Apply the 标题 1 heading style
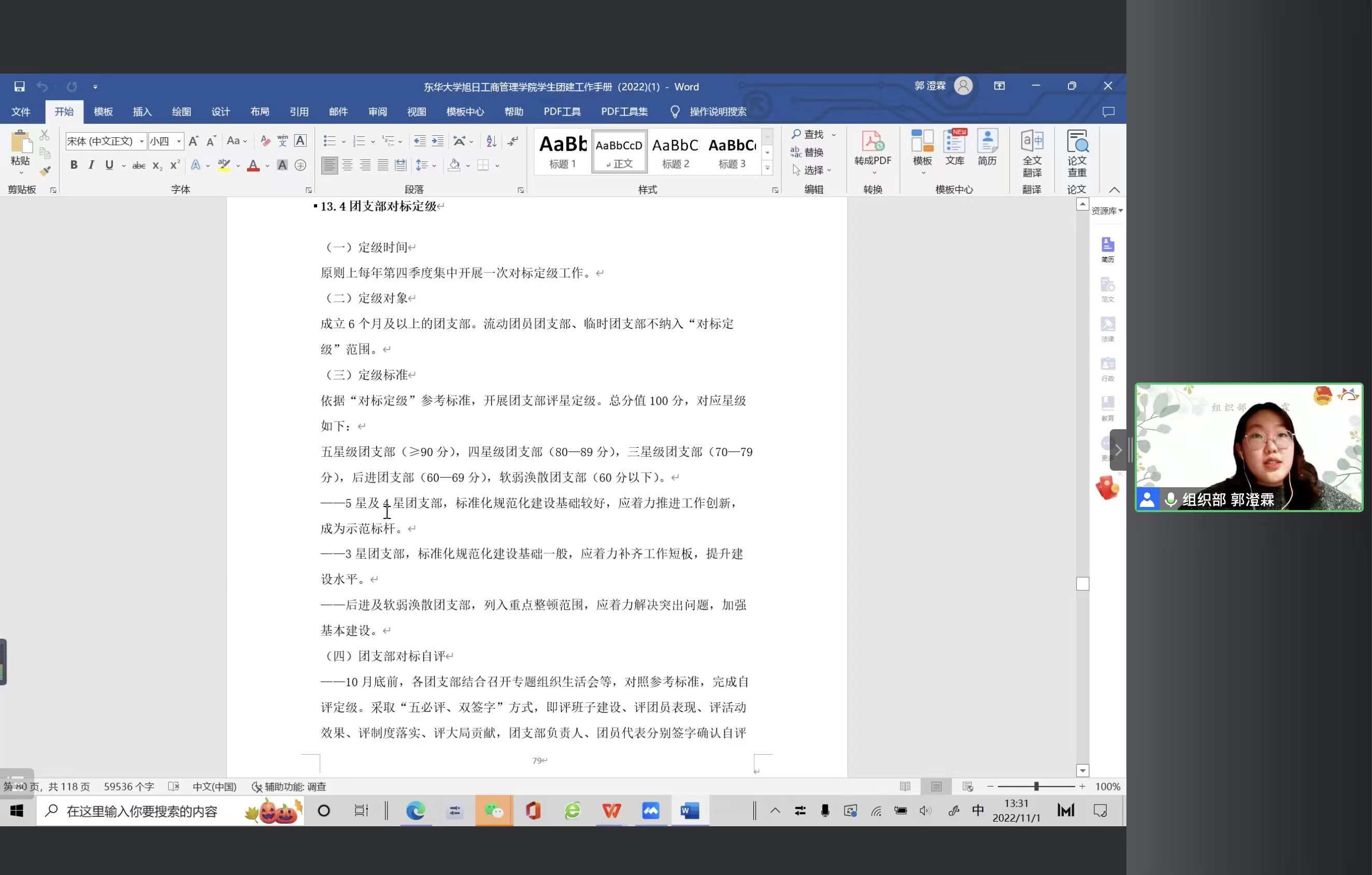Image resolution: width=1372 pixels, height=875 pixels. [x=562, y=152]
